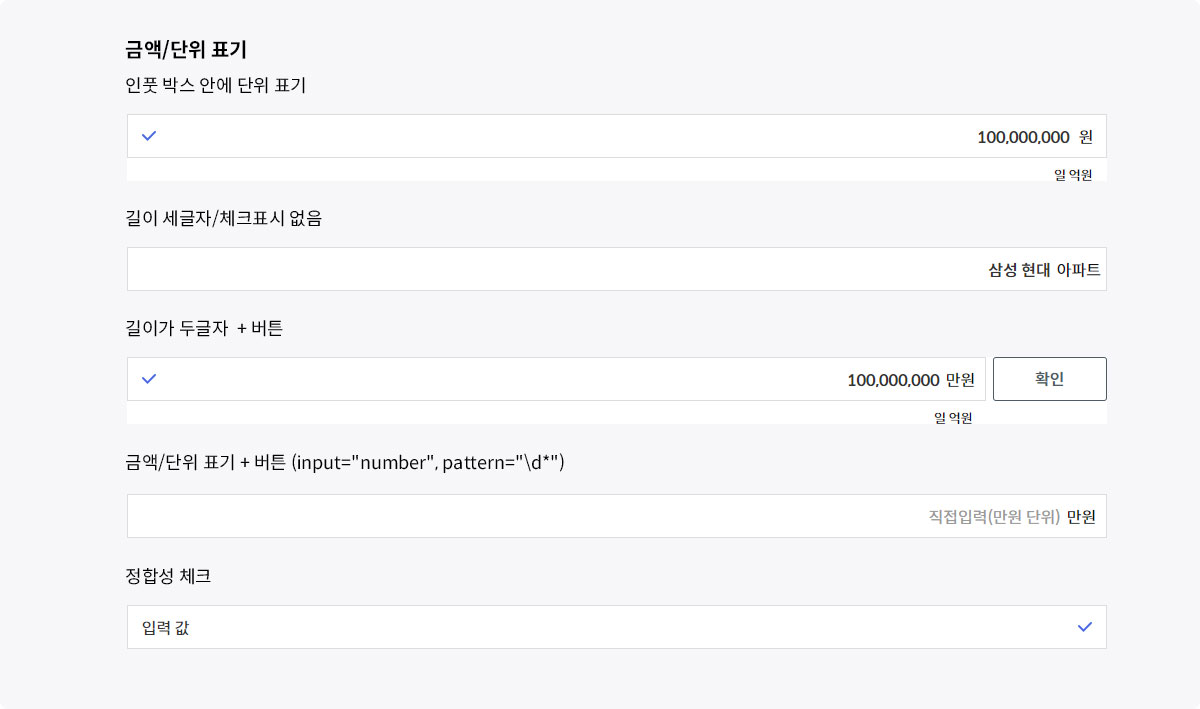This screenshot has width=1200, height=709.
Task: Click the checkmark icon in the 원 amount field
Action: coord(149,136)
